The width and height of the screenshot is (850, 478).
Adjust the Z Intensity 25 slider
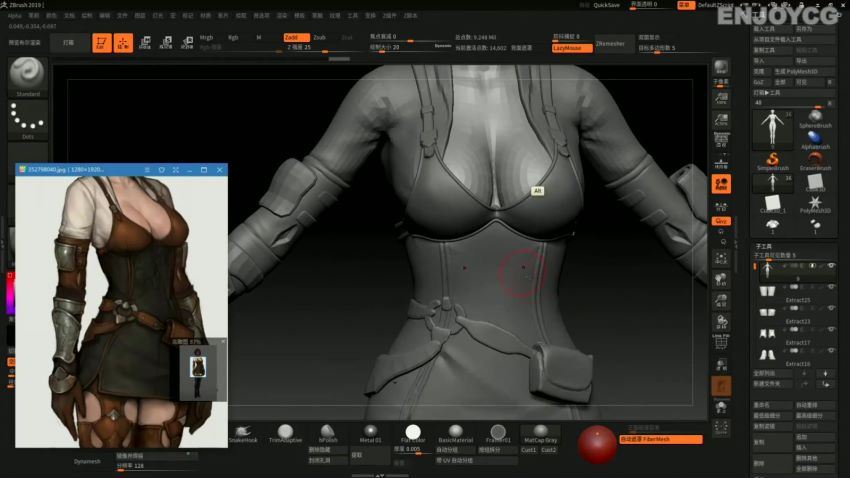pos(321,48)
